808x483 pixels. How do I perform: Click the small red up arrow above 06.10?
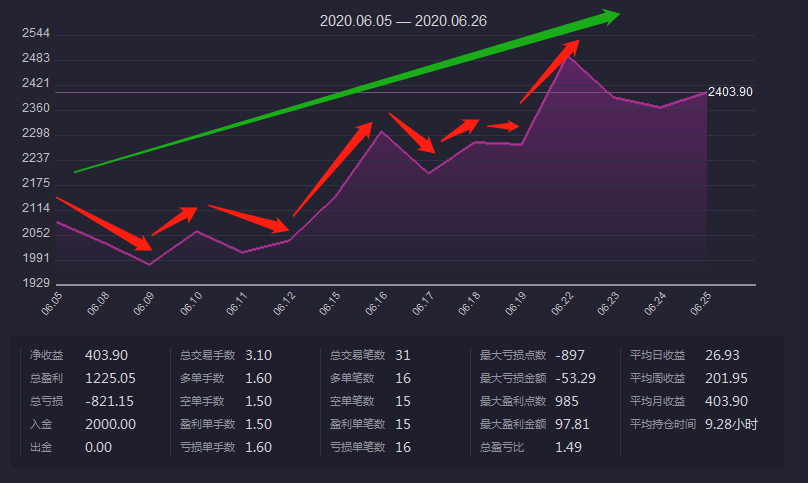click(174, 220)
